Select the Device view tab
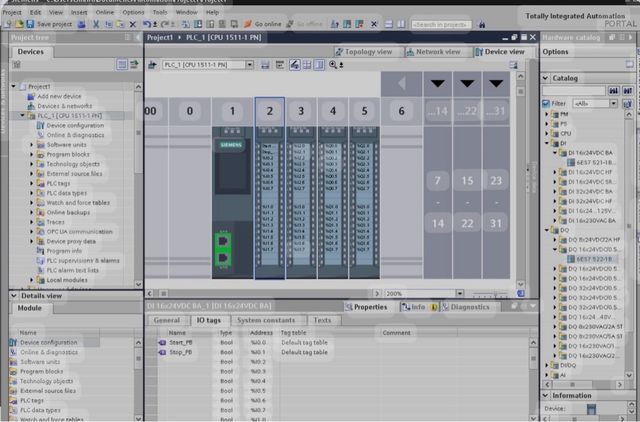The height and width of the screenshot is (422, 640). pos(500,52)
